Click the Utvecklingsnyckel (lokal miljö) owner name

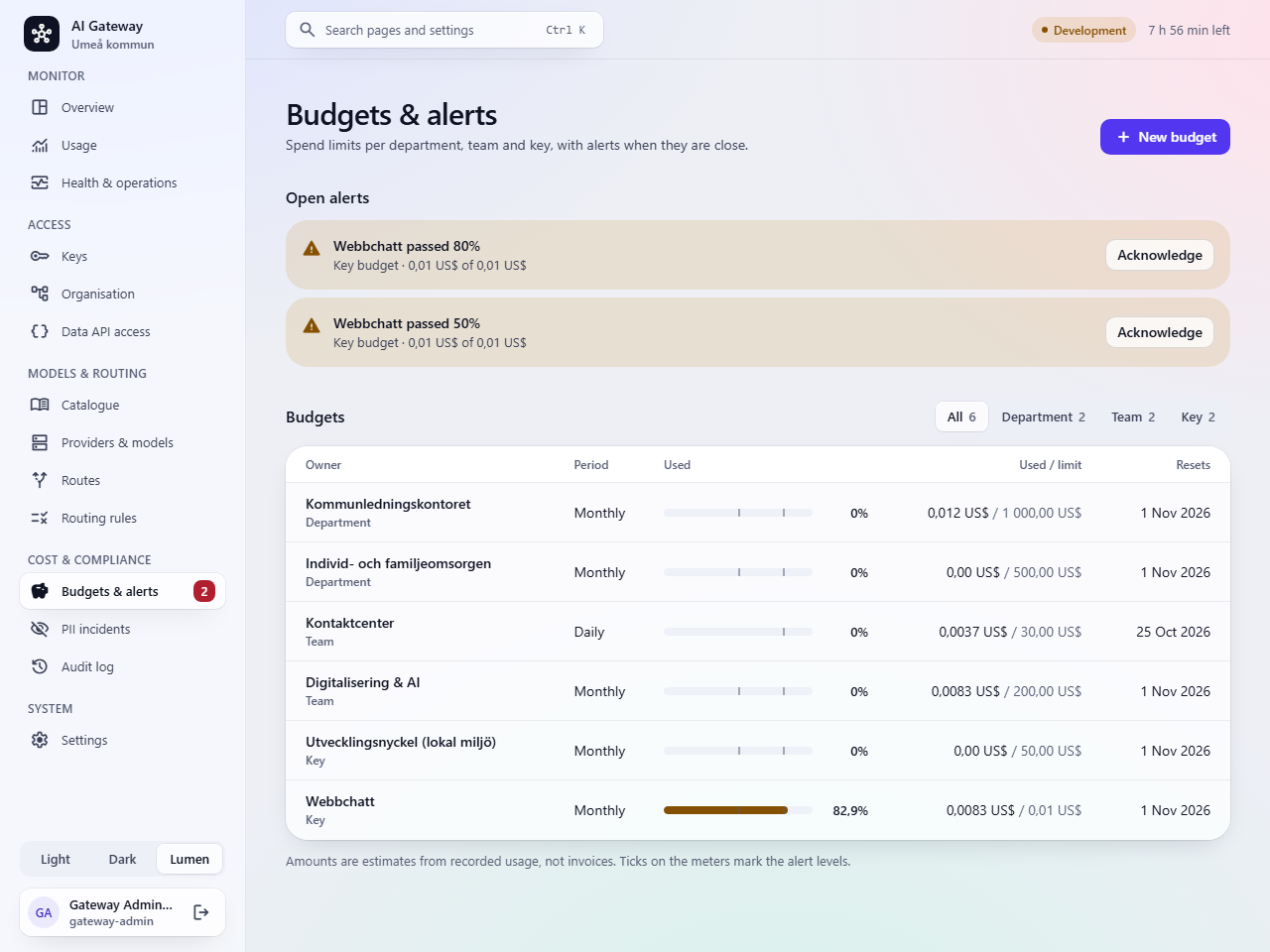click(x=401, y=742)
